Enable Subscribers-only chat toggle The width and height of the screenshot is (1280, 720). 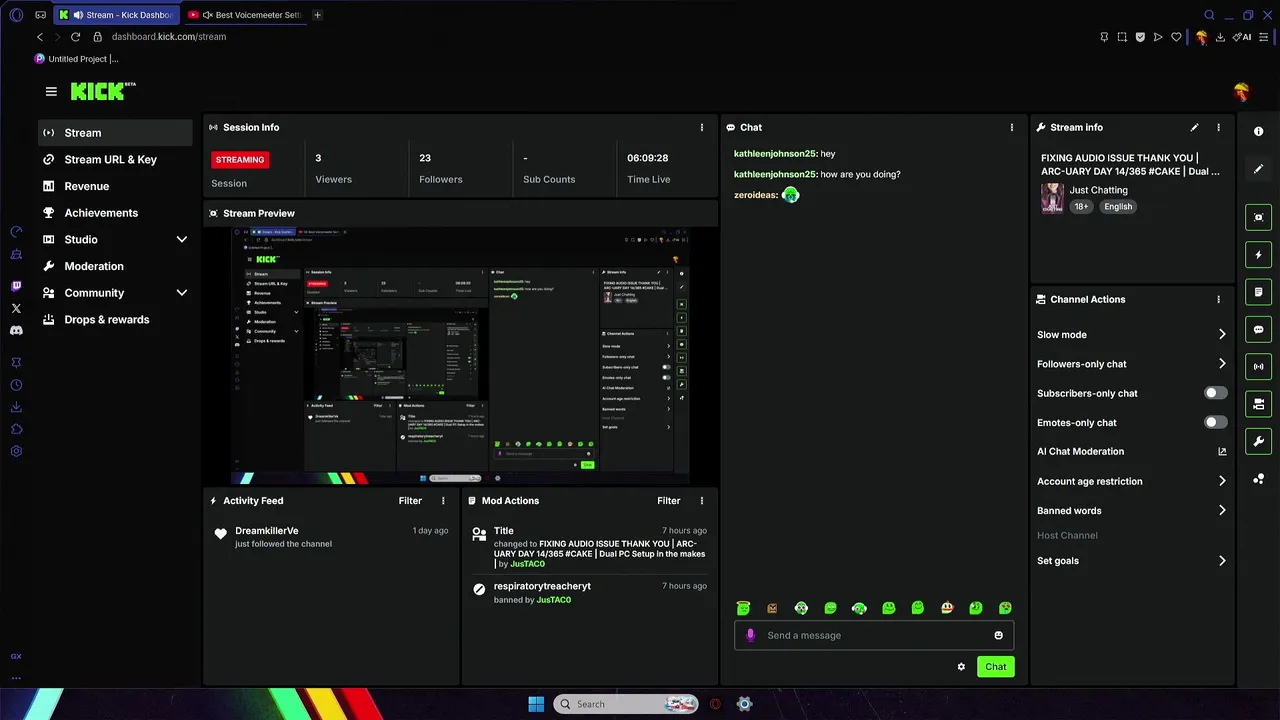point(1215,393)
